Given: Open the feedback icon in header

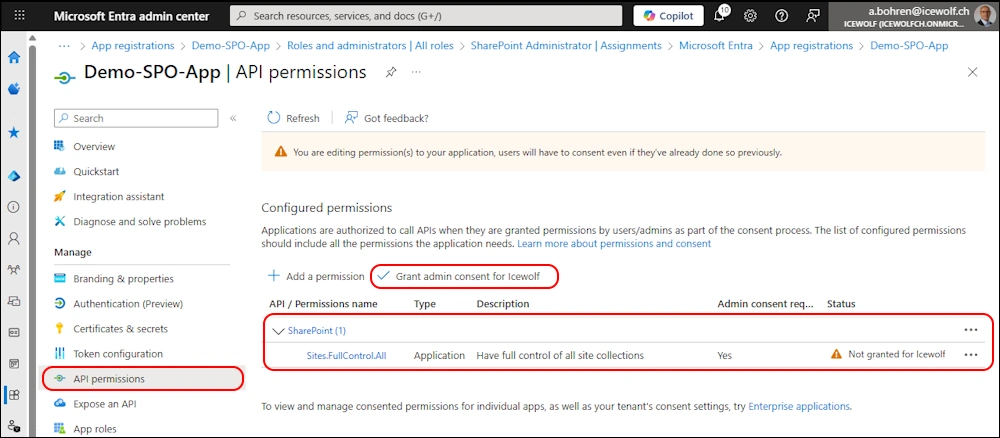Looking at the screenshot, I should pos(812,16).
